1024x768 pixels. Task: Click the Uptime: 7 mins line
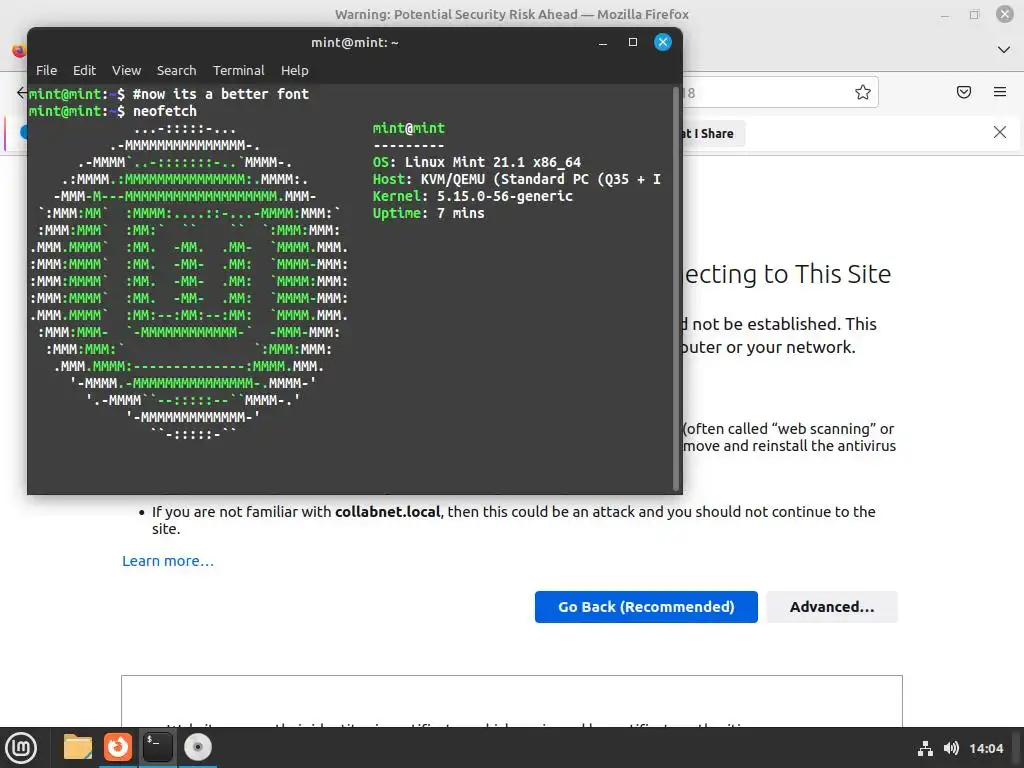[428, 213]
